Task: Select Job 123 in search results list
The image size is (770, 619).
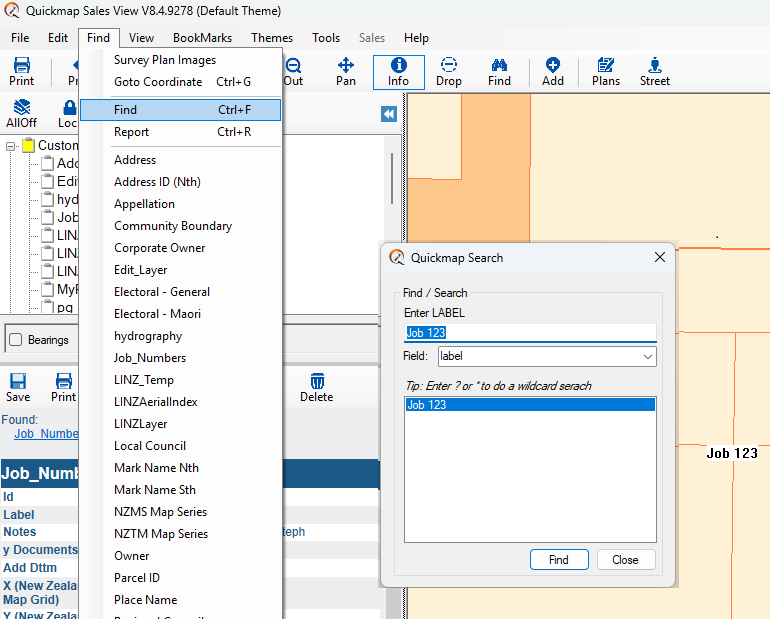Action: [x=529, y=405]
